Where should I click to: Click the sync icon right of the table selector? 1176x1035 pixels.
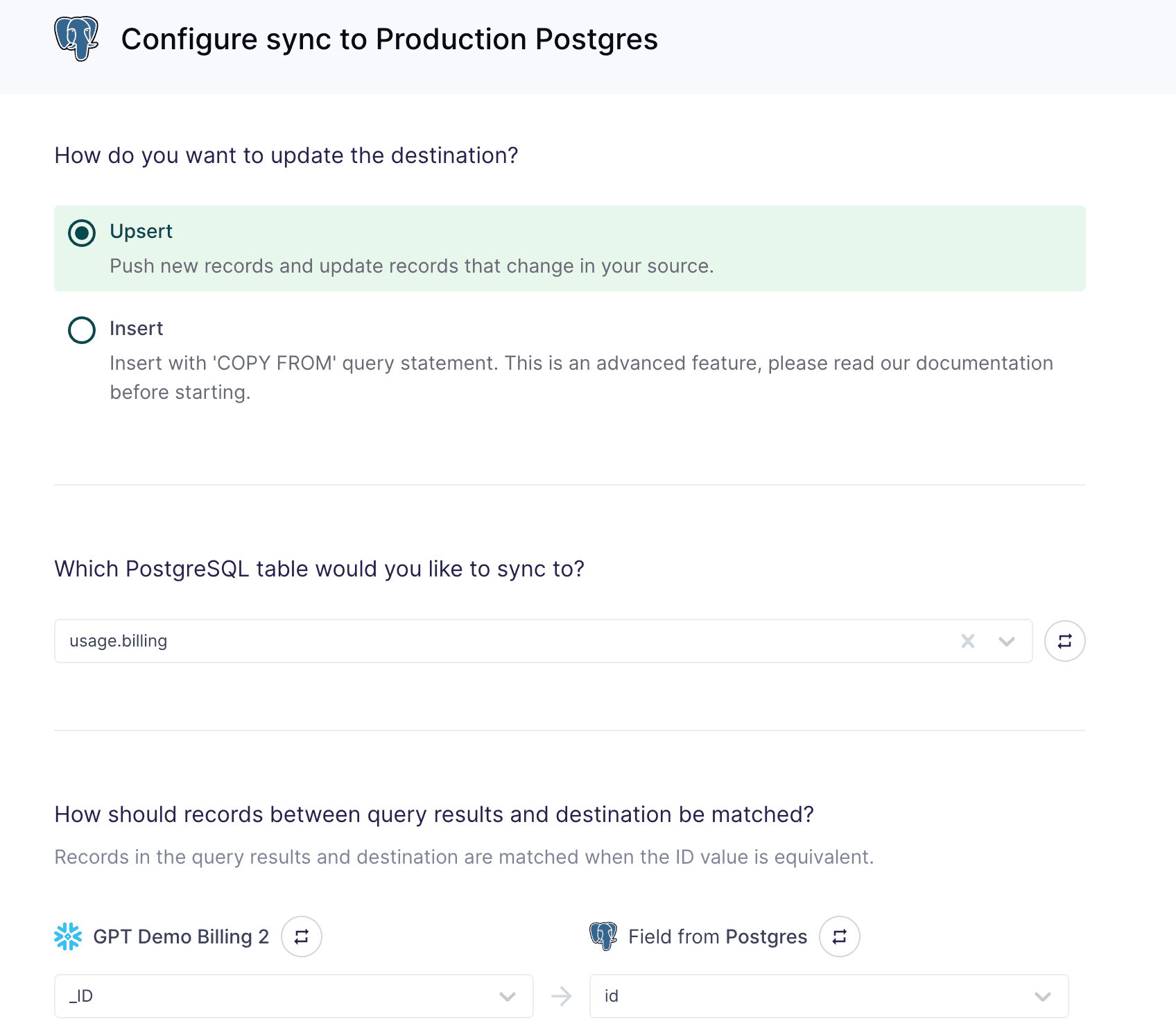[x=1064, y=640]
